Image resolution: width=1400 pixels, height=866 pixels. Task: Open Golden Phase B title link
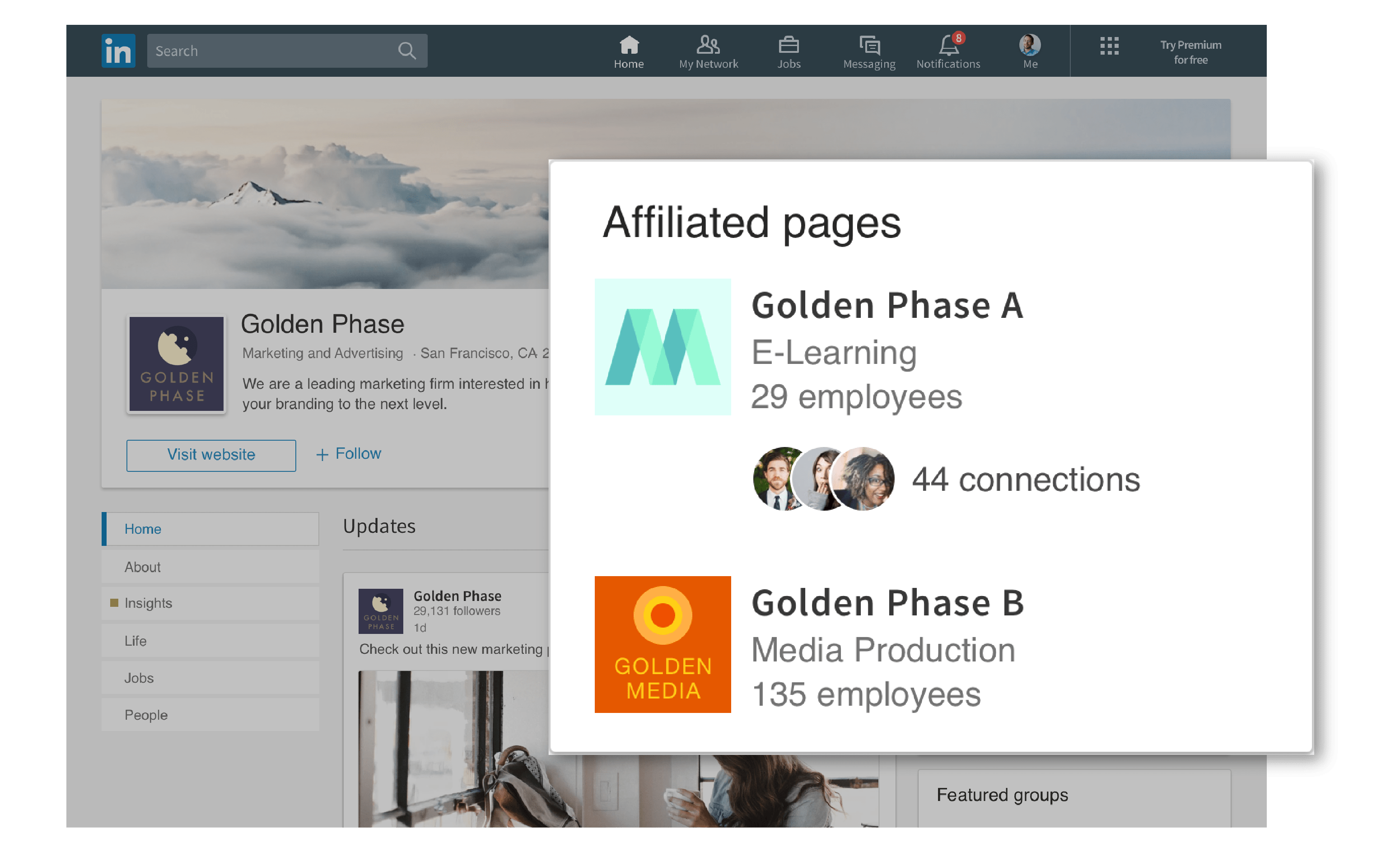[x=887, y=603]
